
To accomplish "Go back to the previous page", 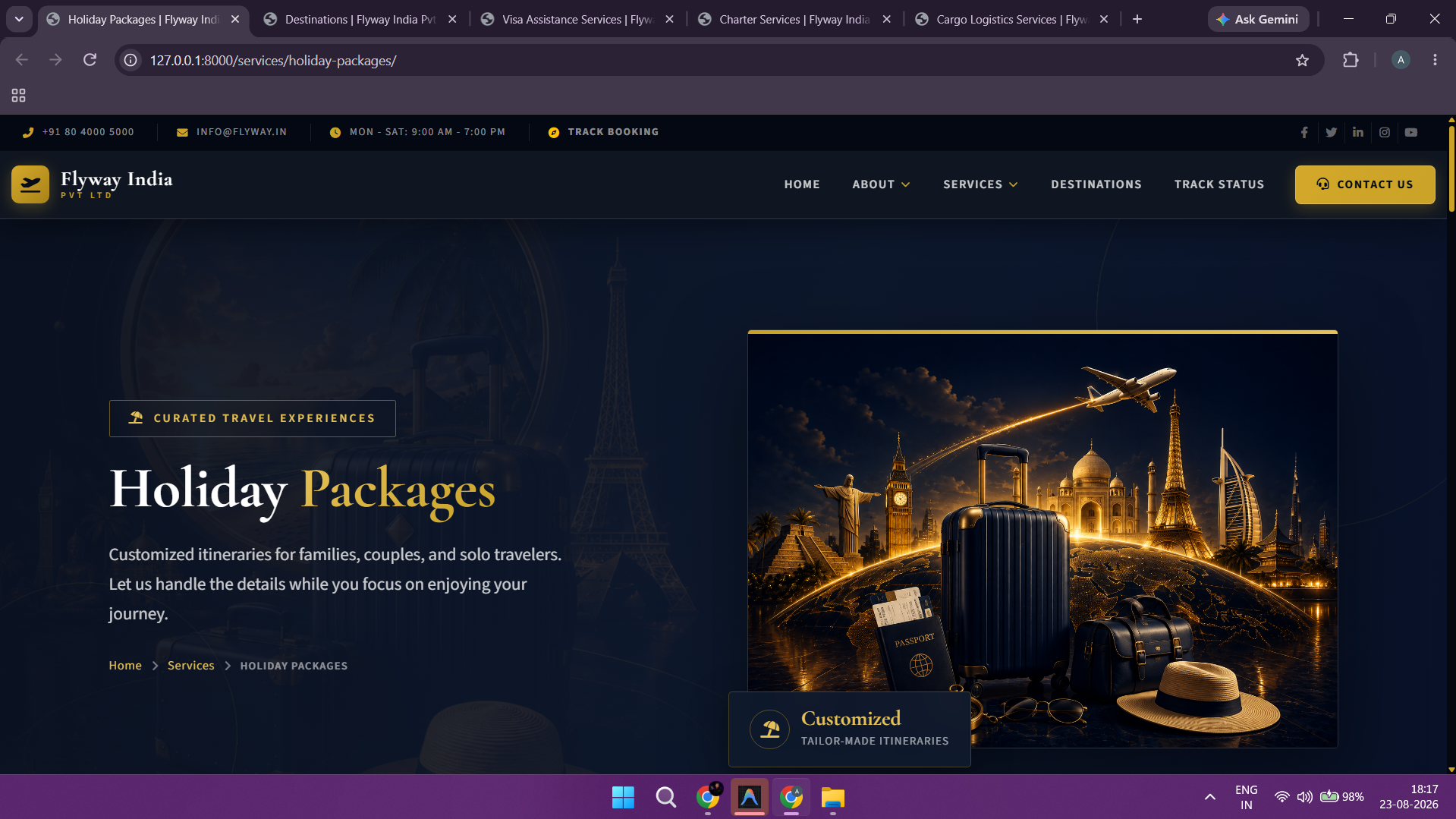I will click(22, 60).
